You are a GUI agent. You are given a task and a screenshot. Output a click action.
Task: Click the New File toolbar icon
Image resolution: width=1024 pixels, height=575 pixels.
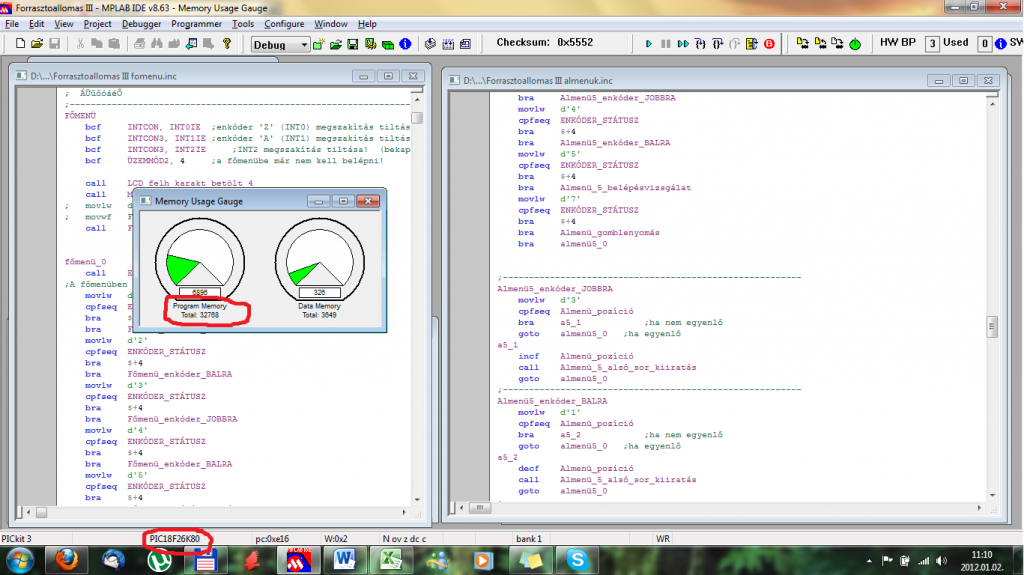pyautogui.click(x=20, y=44)
